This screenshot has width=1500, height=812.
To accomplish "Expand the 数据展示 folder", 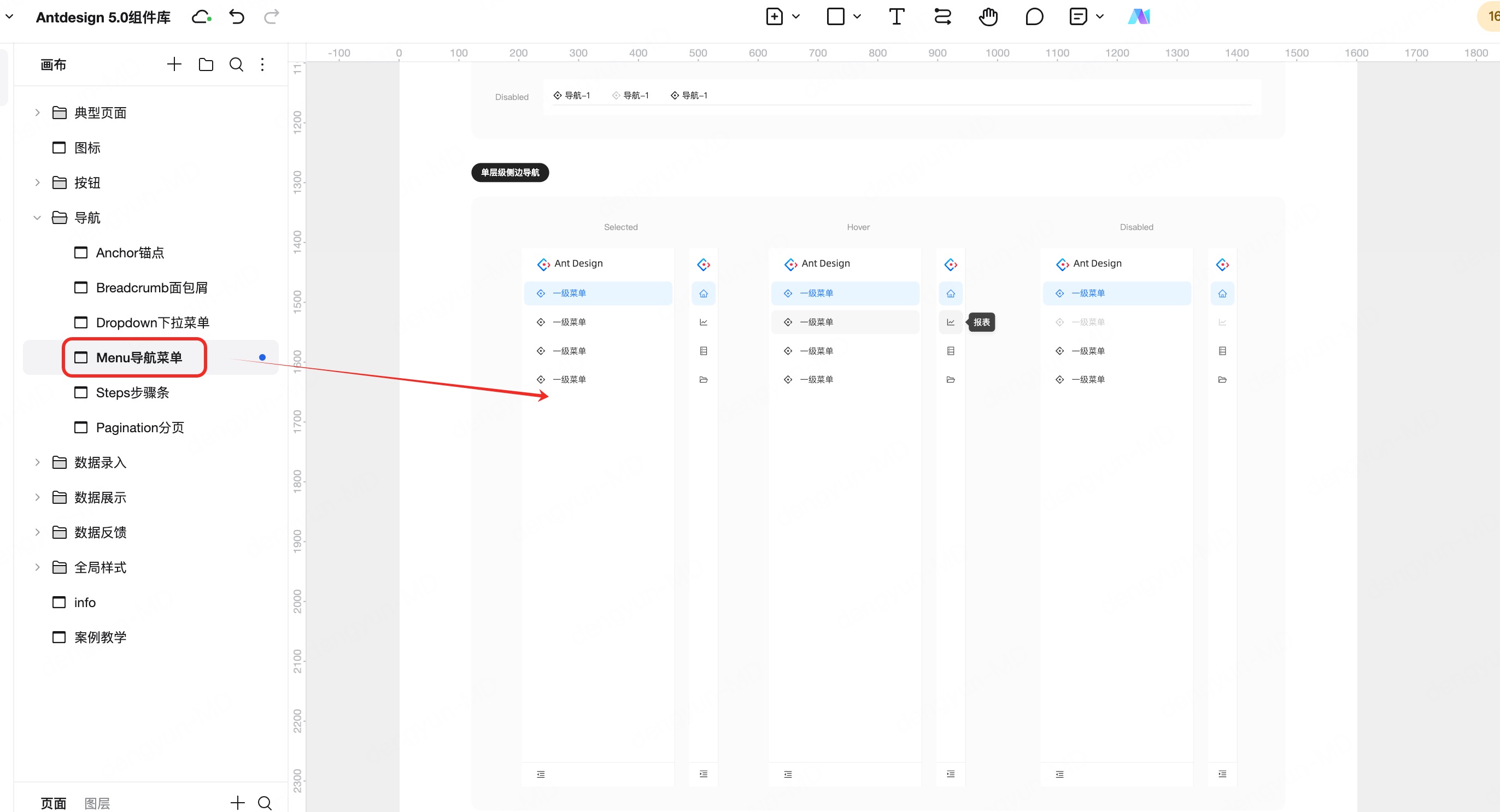I will 37,497.
